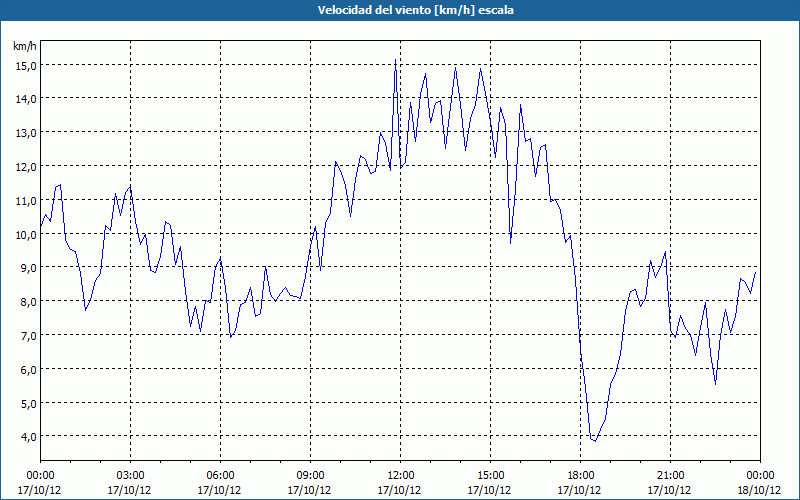Click the sharp dip after 15:00 near 10 km/h

click(510, 243)
